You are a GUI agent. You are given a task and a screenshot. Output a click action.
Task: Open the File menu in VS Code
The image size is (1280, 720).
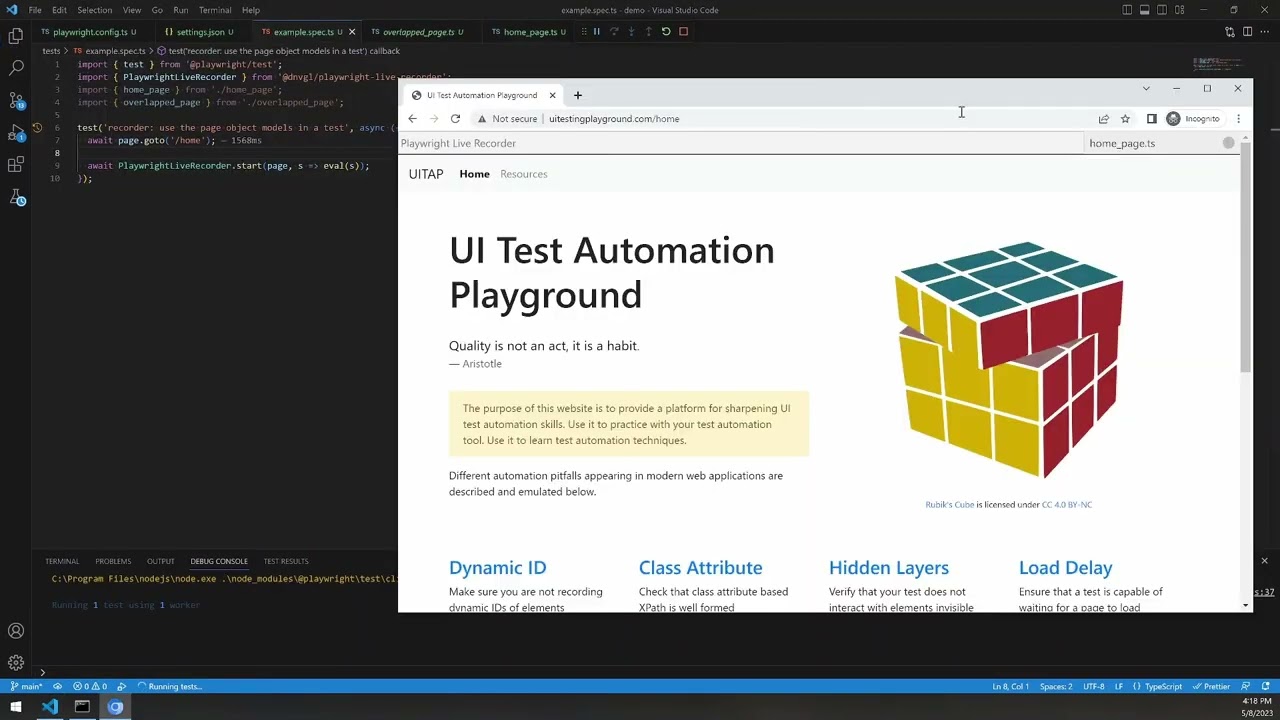pyautogui.click(x=35, y=10)
